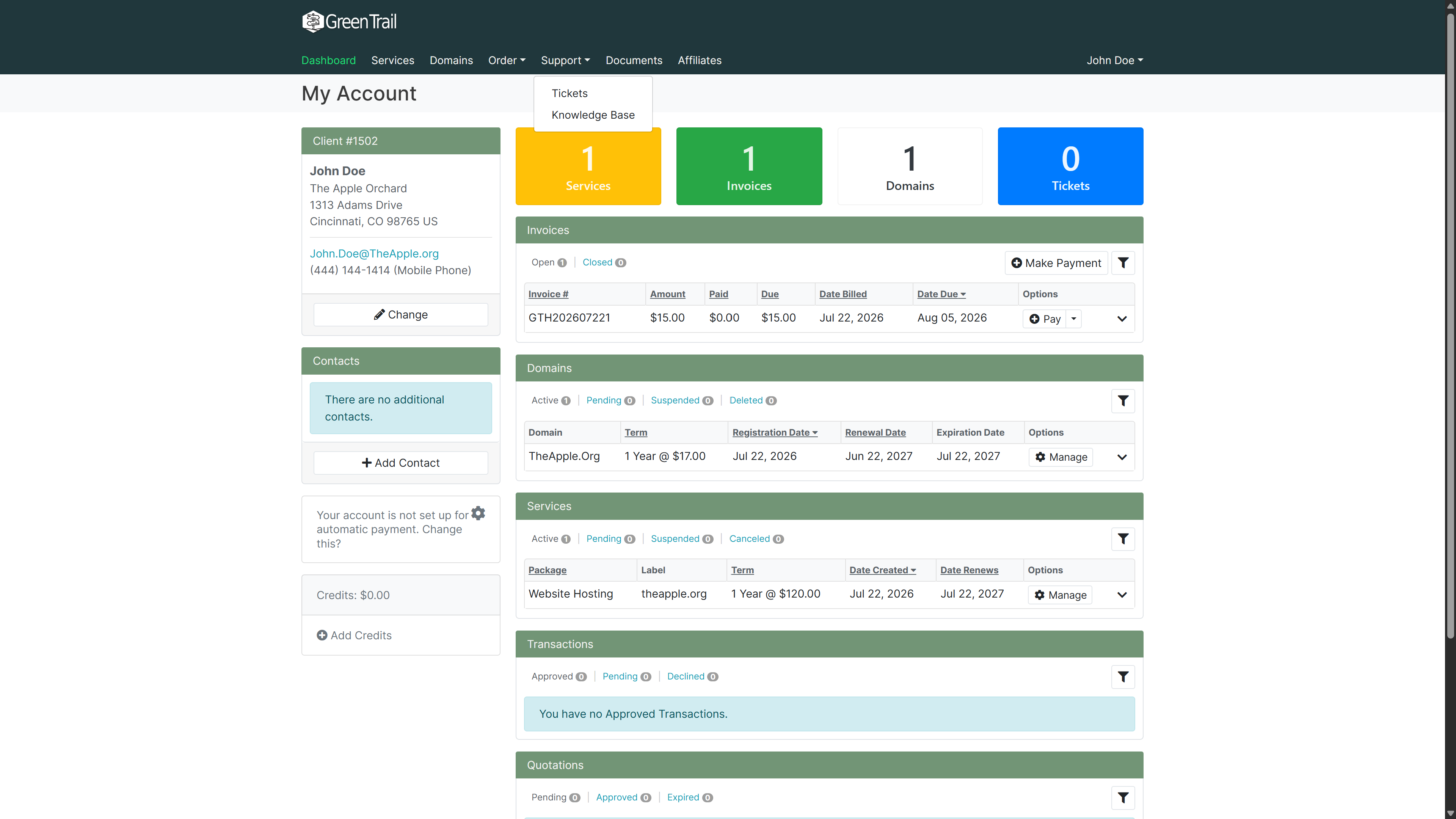Toggle the Support dropdown menu
Image resolution: width=1456 pixels, height=819 pixels.
click(x=565, y=61)
